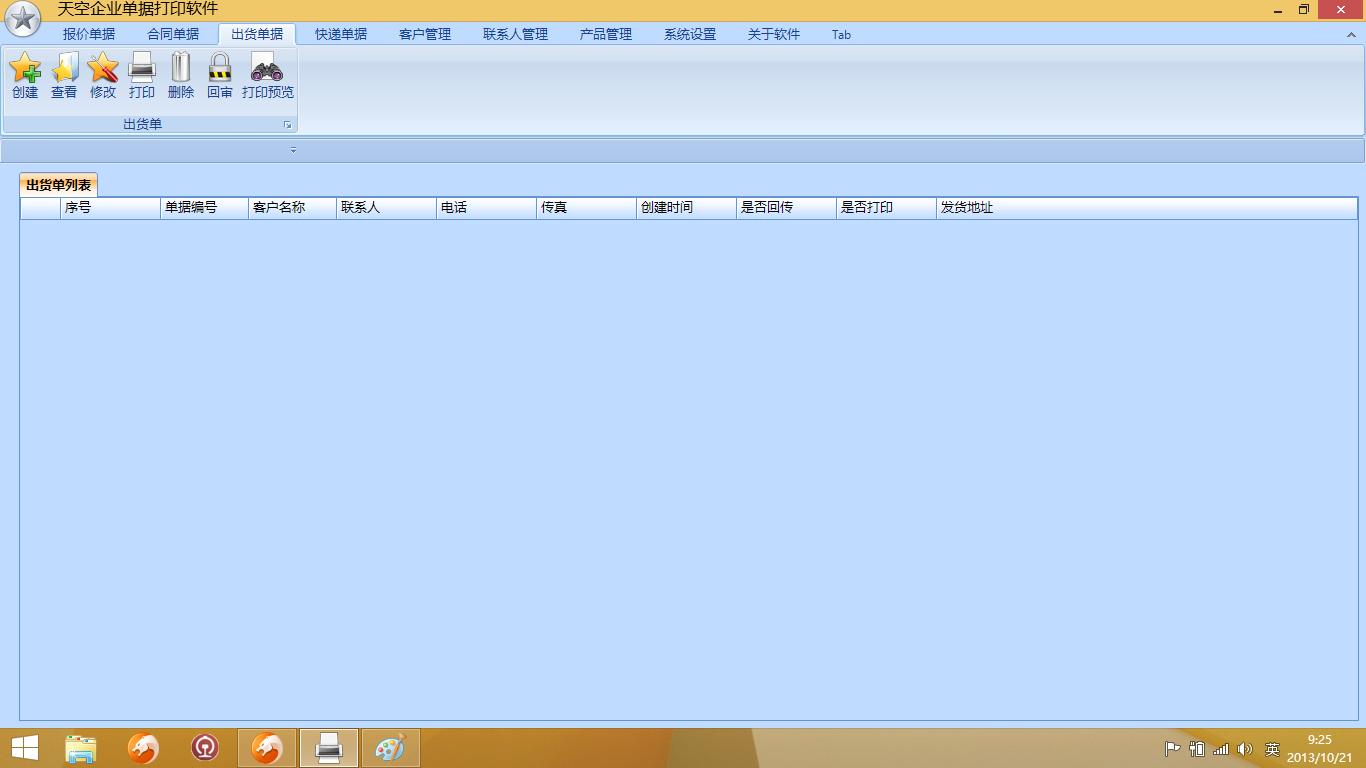Switch to the 报价单据 ribbon tab
Viewport: 1366px width, 768px height.
pyautogui.click(x=89, y=34)
